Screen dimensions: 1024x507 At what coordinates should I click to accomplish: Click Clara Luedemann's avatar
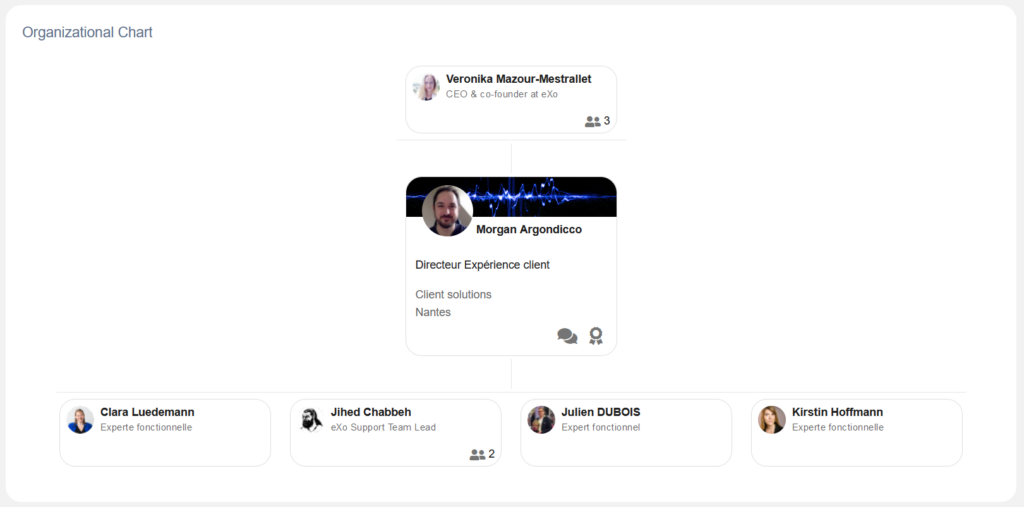(x=80, y=420)
